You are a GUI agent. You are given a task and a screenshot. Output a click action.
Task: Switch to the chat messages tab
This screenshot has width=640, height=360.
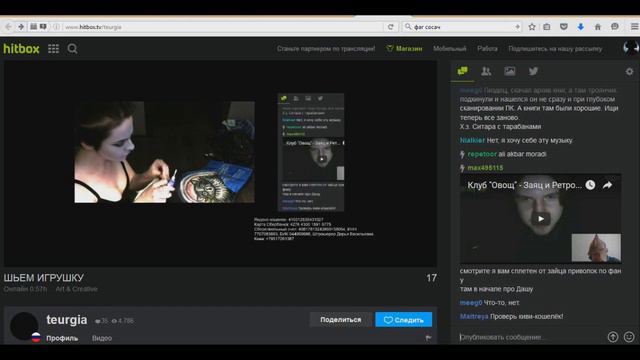[462, 71]
